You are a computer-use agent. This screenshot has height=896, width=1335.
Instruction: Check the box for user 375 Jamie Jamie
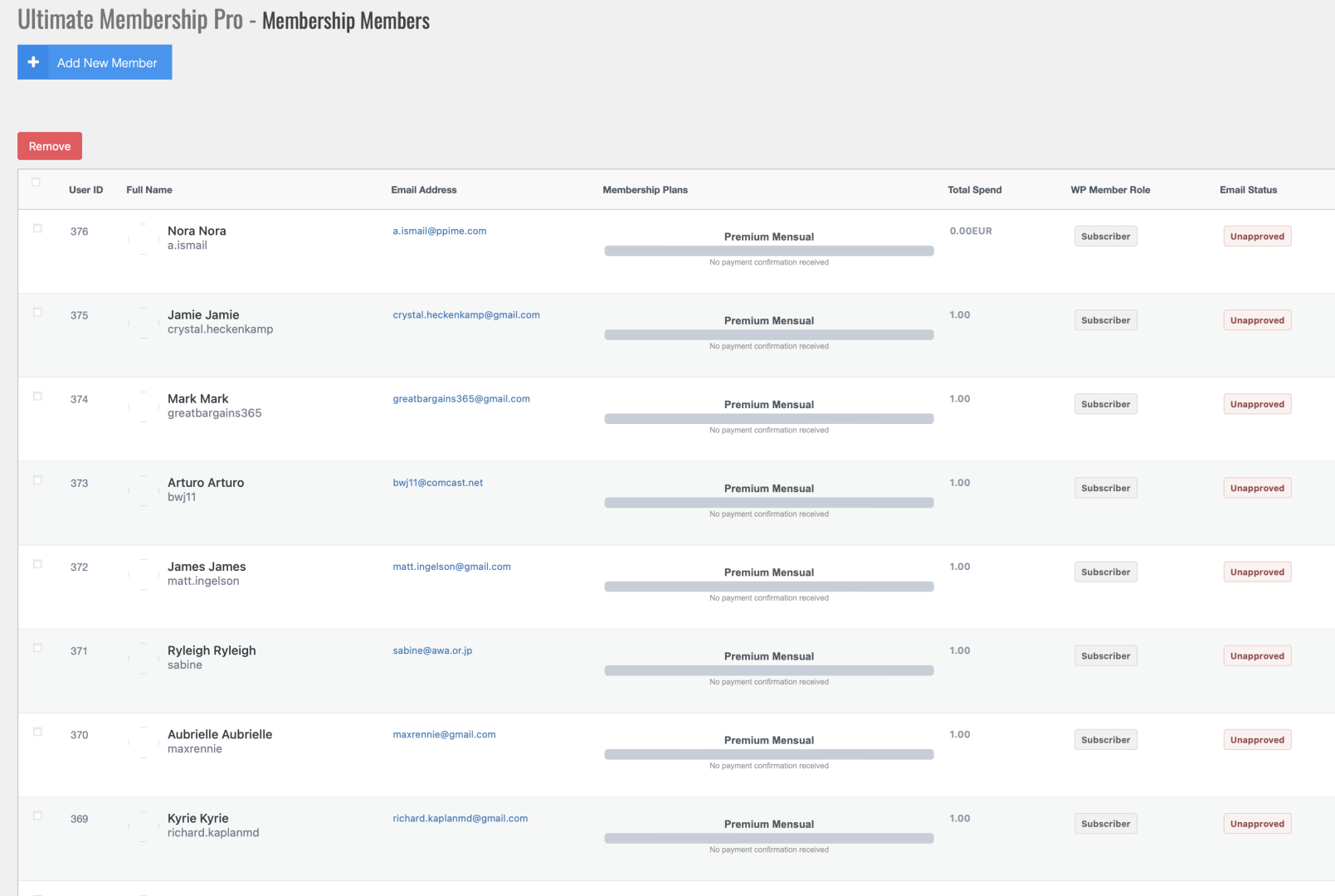tap(37, 312)
